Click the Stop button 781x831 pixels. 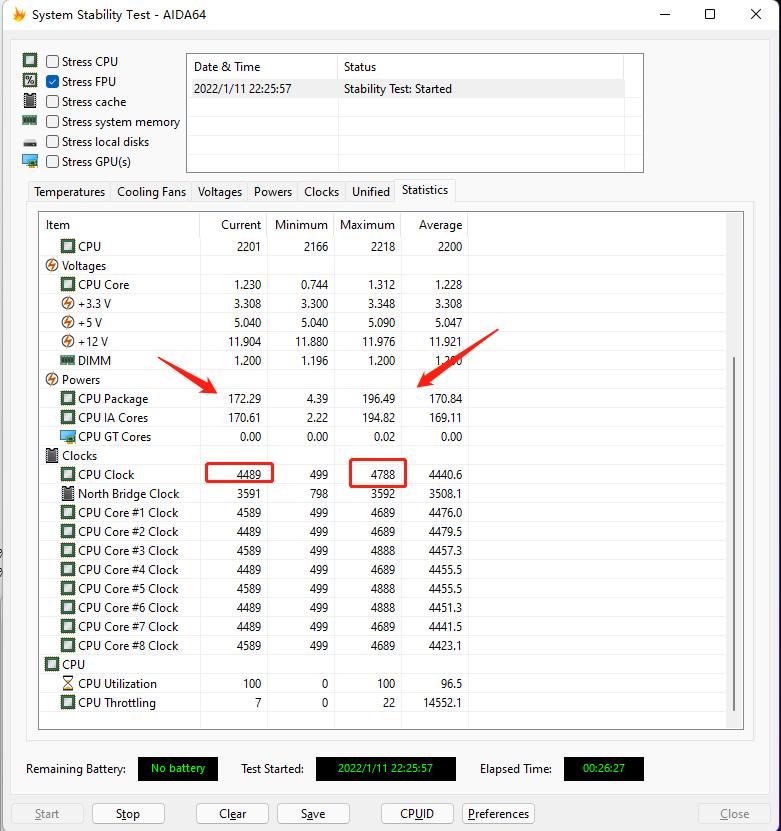[128, 814]
